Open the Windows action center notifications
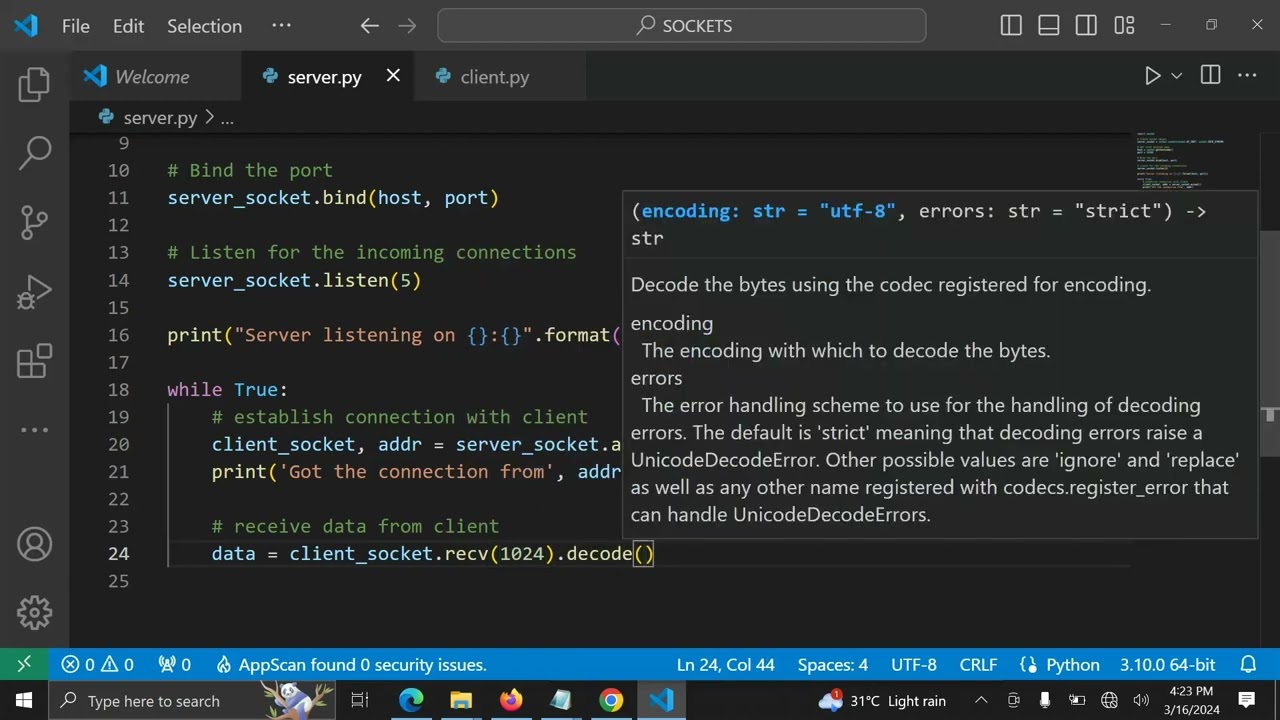 (x=1247, y=700)
